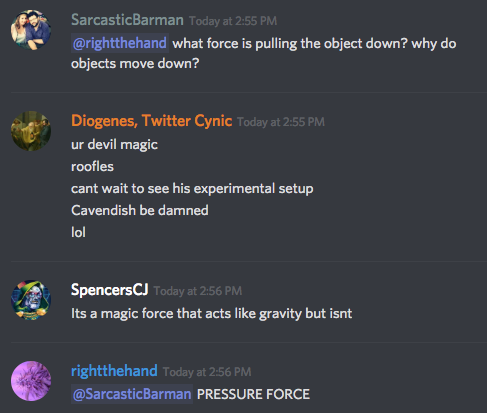Image resolution: width=487 pixels, height=413 pixels.
Task: Click the Diogenes, Twitter Cynic username
Action: pos(152,121)
